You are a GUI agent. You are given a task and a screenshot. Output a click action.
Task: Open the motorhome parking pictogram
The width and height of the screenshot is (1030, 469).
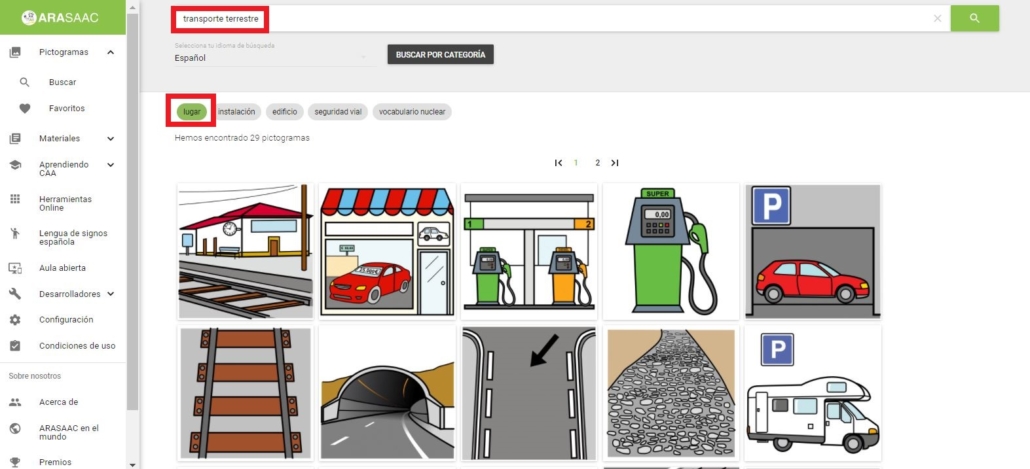(x=813, y=393)
